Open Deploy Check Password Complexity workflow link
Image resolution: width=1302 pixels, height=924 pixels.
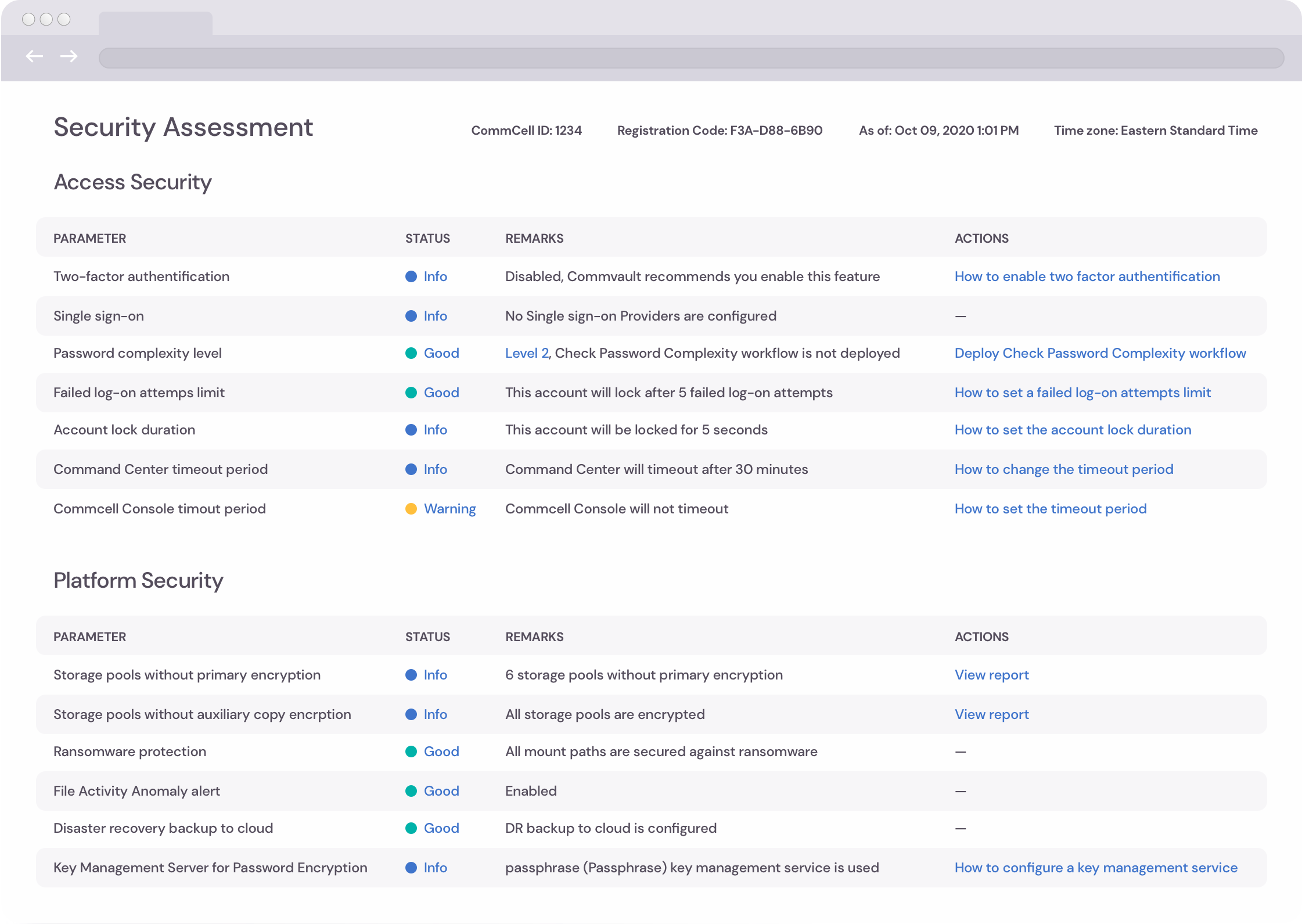pyautogui.click(x=1100, y=353)
